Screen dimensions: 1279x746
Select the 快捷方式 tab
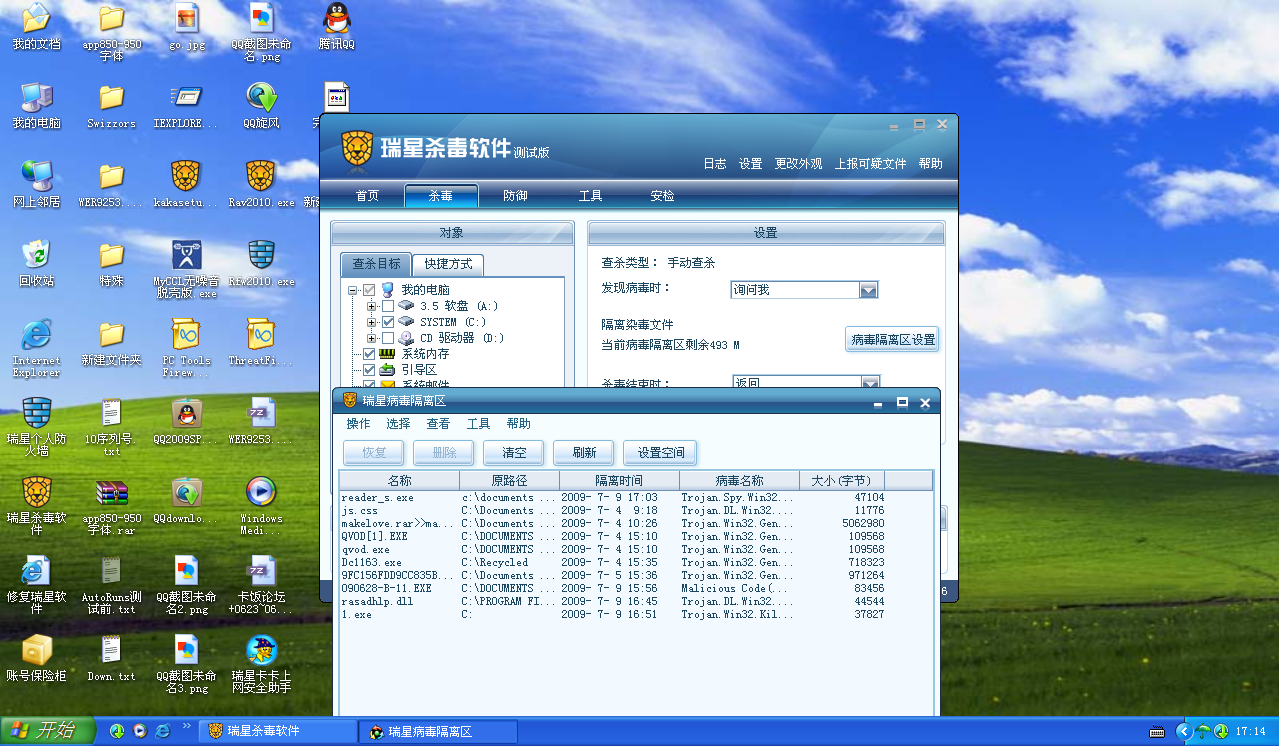(447, 264)
